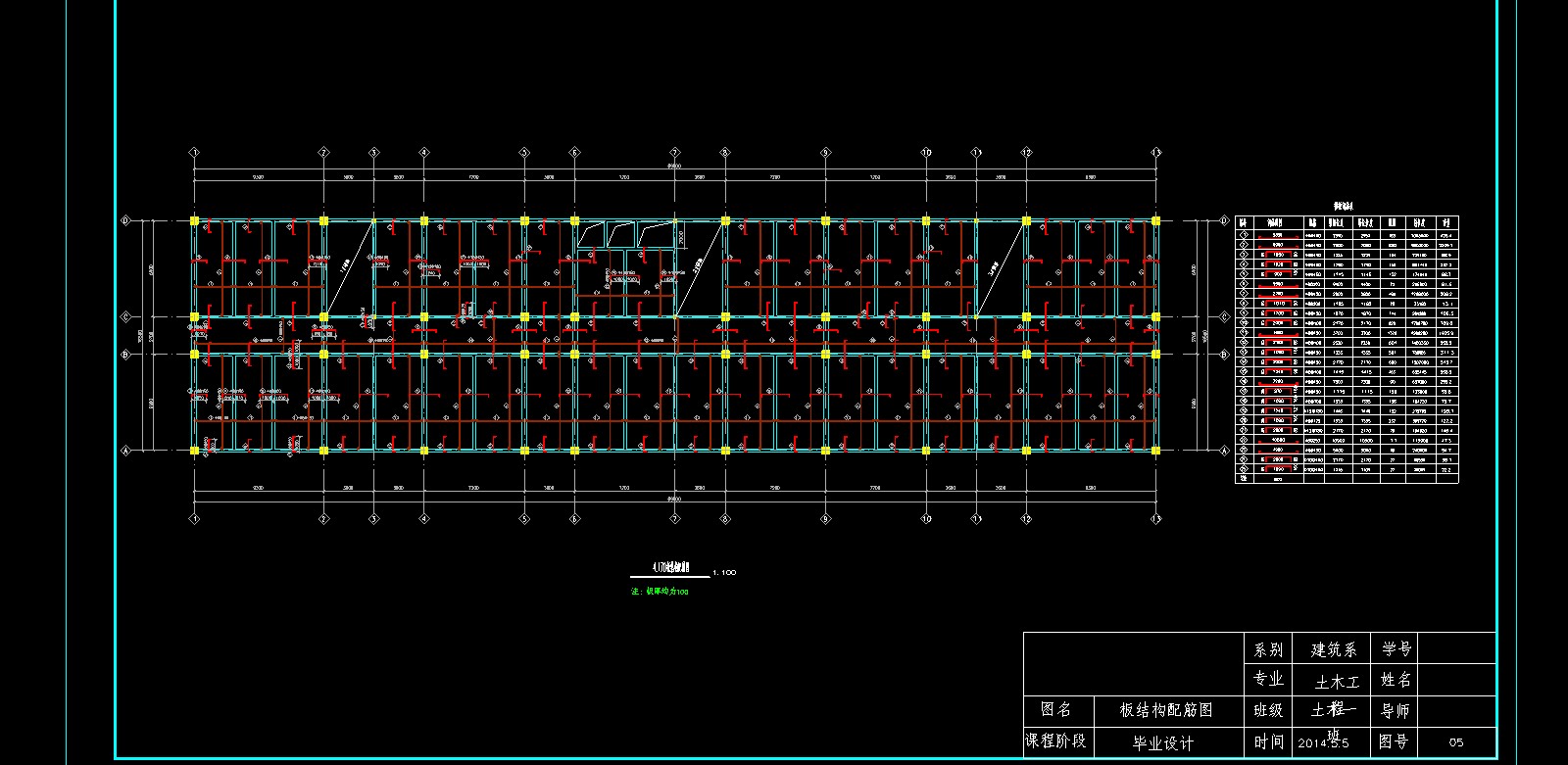Pick axis bubble 4 in top row
Viewport: 1568px width, 765px height.
tap(424, 153)
